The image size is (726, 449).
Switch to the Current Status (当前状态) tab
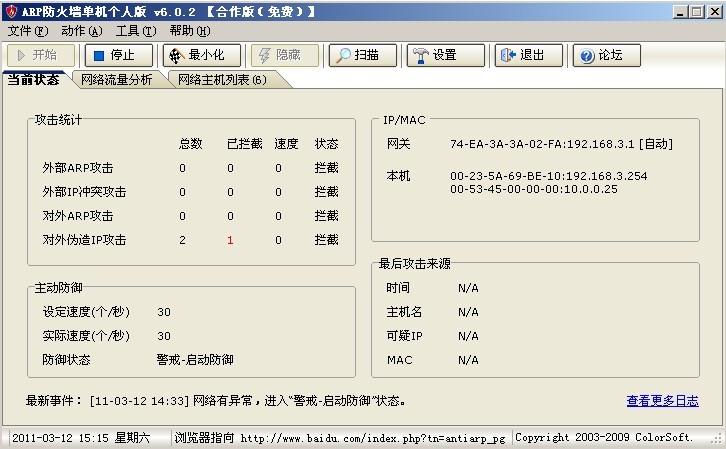pyautogui.click(x=33, y=80)
